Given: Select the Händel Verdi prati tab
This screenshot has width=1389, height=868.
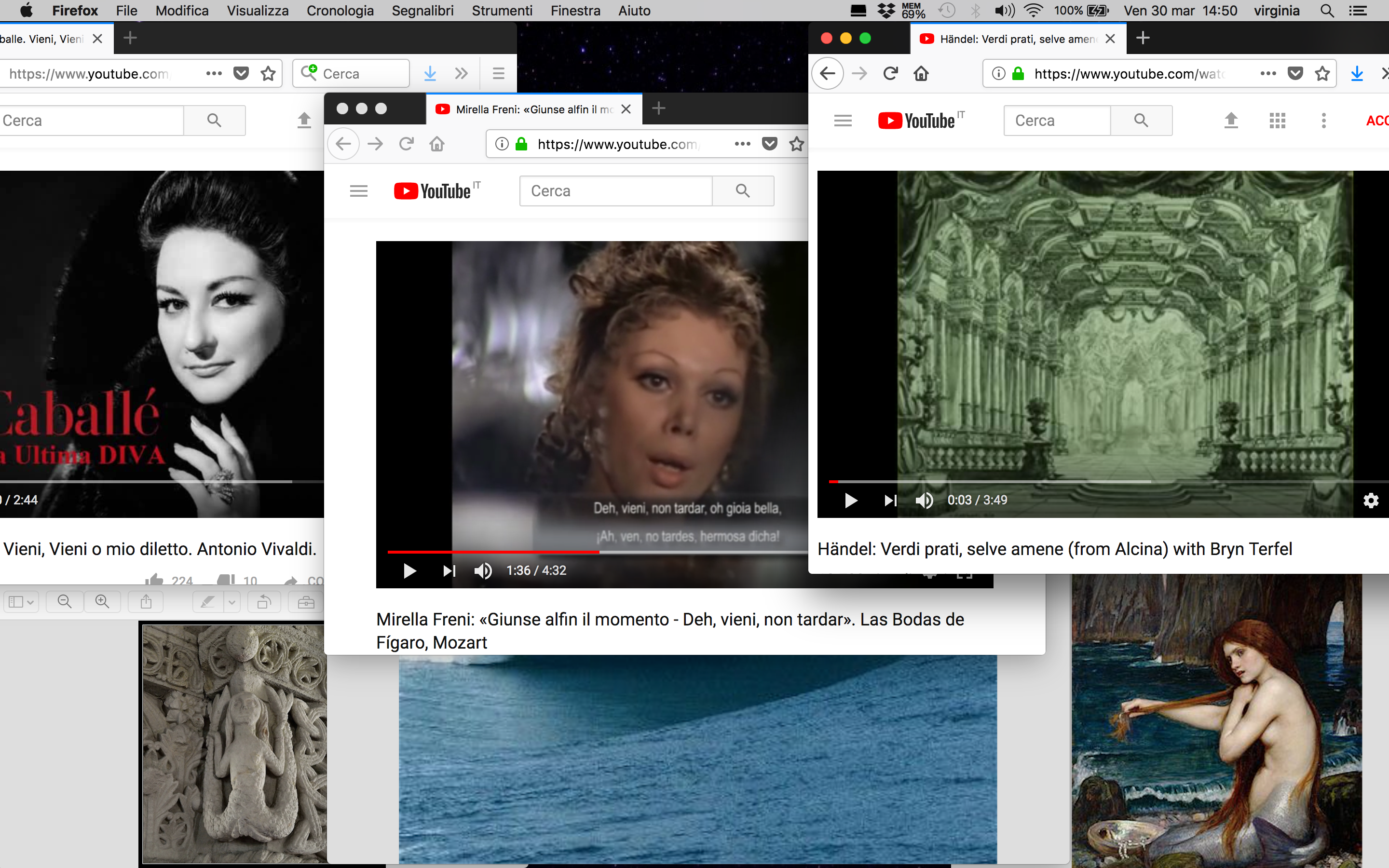Looking at the screenshot, I should [x=1018, y=39].
